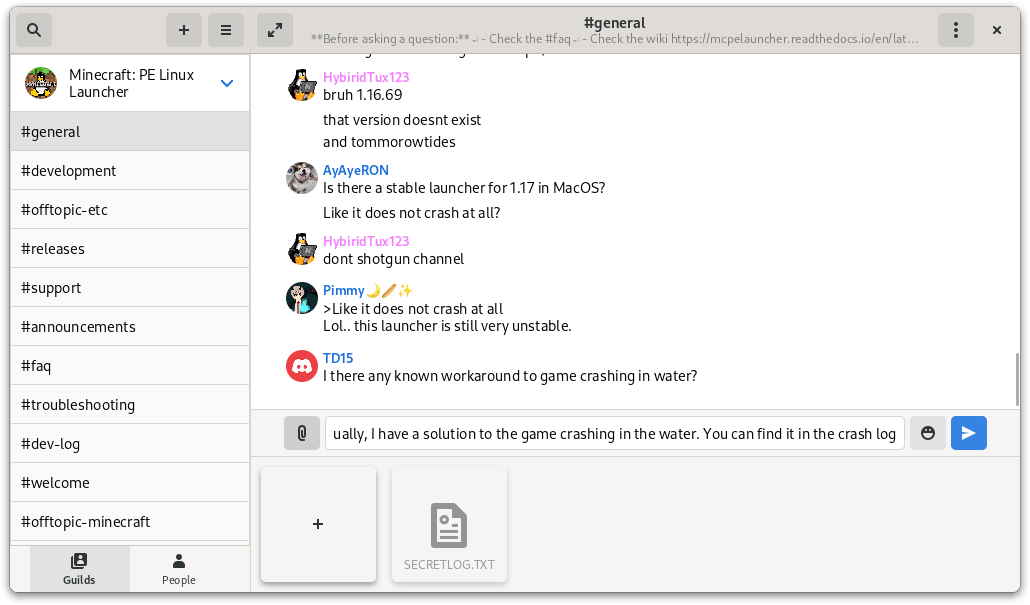Open the #development channel
1030x605 pixels.
click(130, 171)
